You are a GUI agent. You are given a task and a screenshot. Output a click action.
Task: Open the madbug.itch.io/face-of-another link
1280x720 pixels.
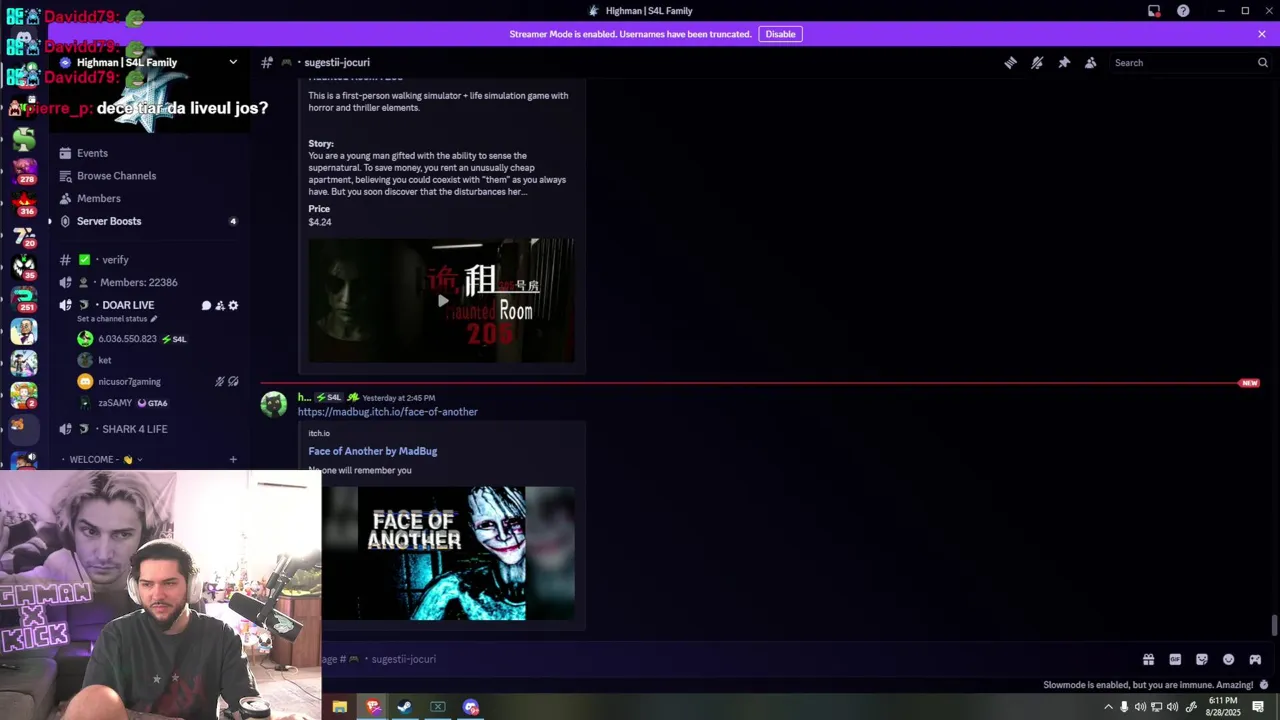[387, 412]
